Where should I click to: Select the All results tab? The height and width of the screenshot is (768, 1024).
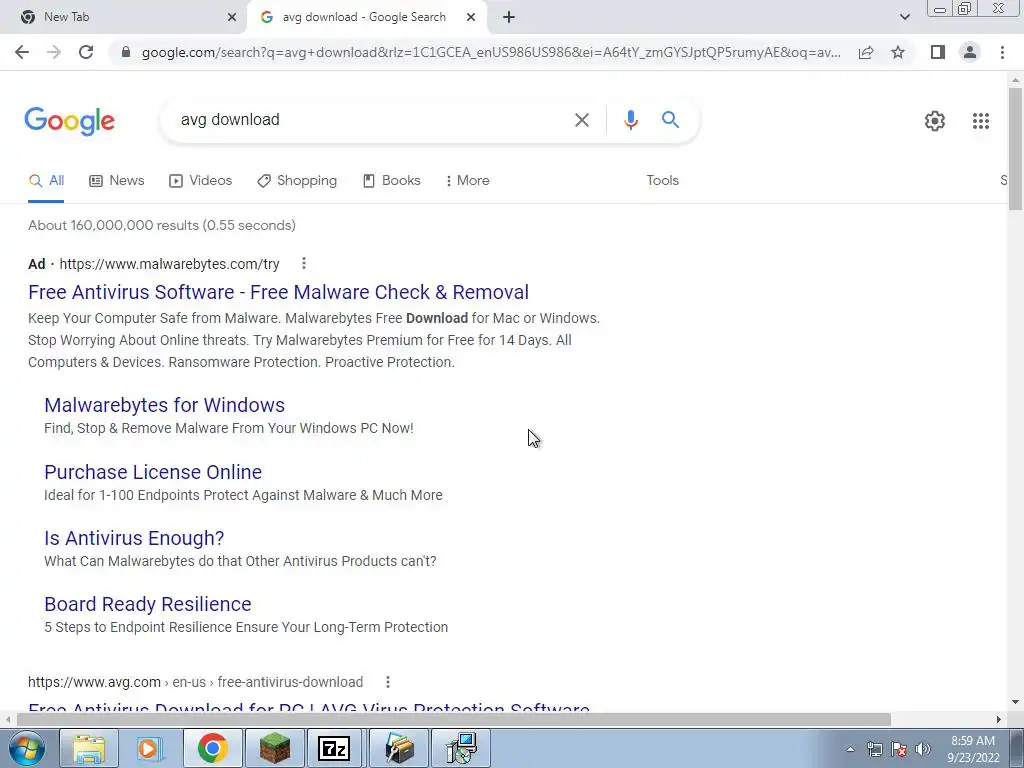point(46,181)
